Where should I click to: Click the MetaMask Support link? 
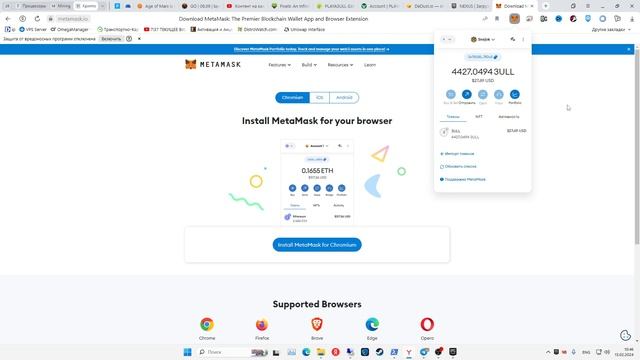pyautogui.click(x=462, y=179)
